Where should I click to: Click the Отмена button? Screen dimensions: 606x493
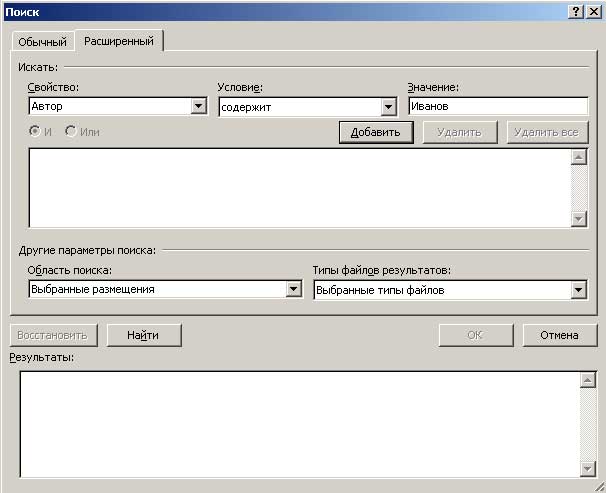[559, 335]
